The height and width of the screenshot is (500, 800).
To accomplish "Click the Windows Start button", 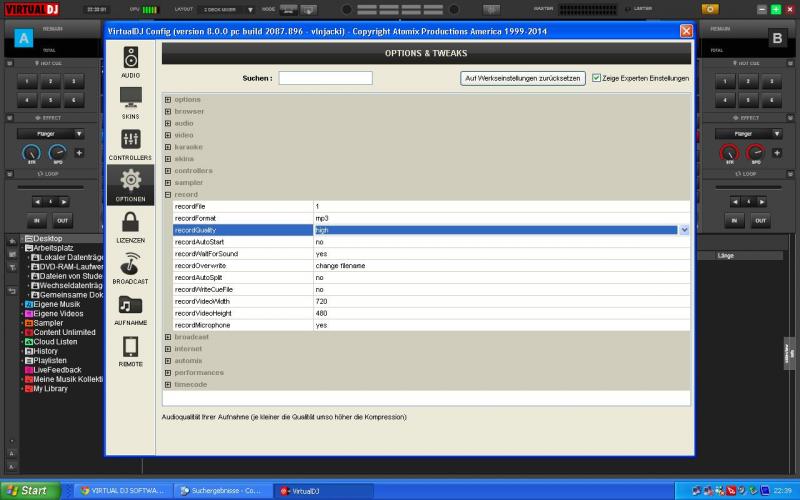I will (x=28, y=491).
